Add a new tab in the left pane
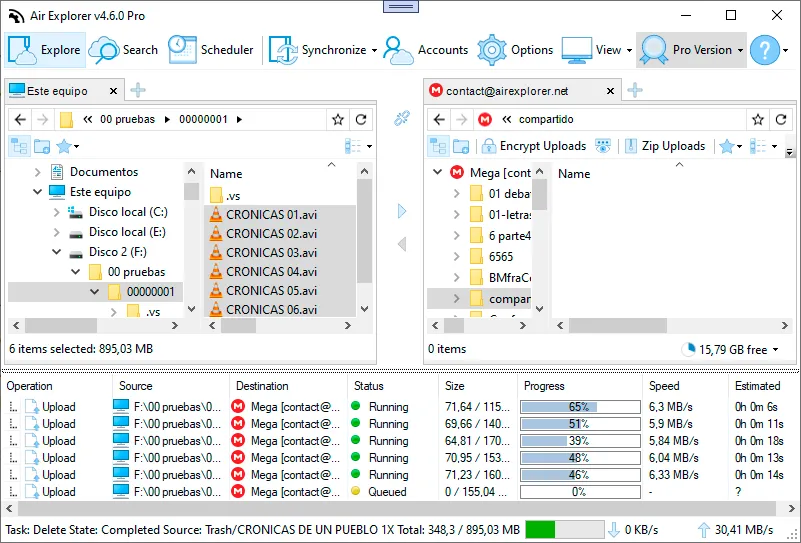 [x=138, y=90]
